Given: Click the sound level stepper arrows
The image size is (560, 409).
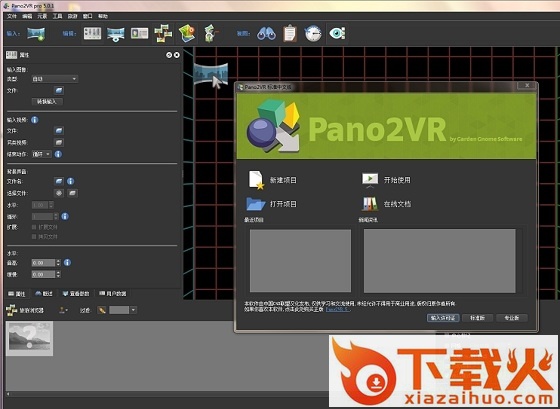Looking at the screenshot, I should click(x=51, y=205).
